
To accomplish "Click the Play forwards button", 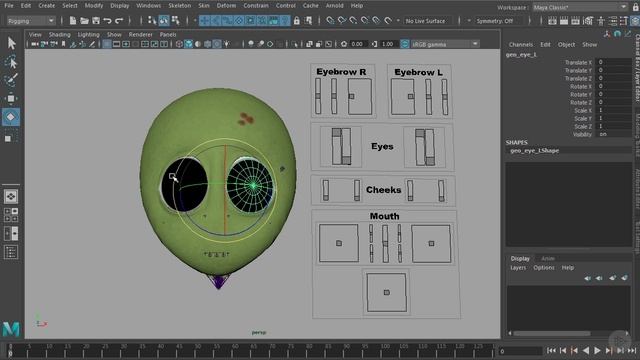I will [x=597, y=350].
